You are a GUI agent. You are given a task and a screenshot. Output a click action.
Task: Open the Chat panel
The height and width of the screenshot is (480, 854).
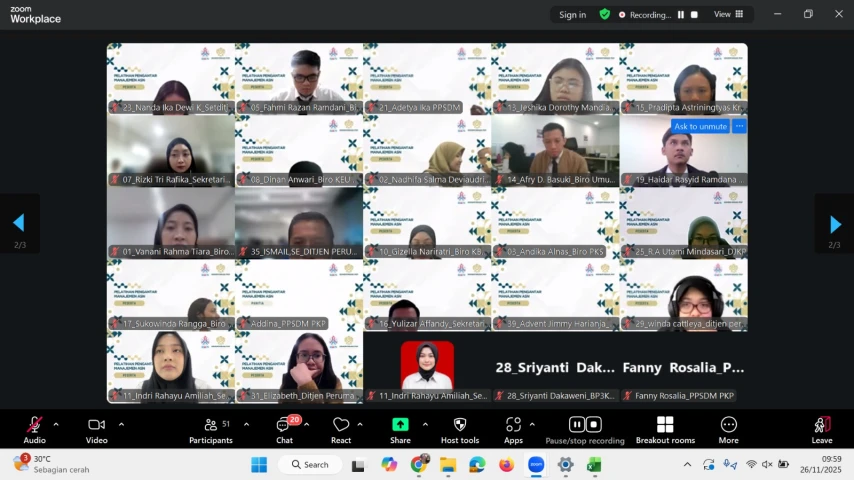click(284, 430)
